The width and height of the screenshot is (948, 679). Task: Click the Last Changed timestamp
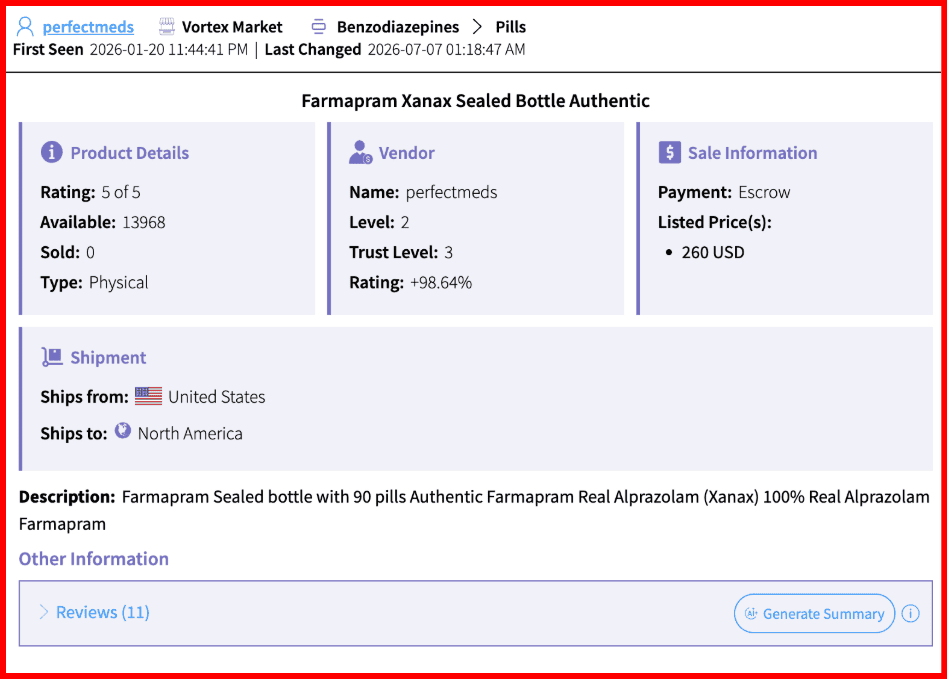[x=446, y=49]
